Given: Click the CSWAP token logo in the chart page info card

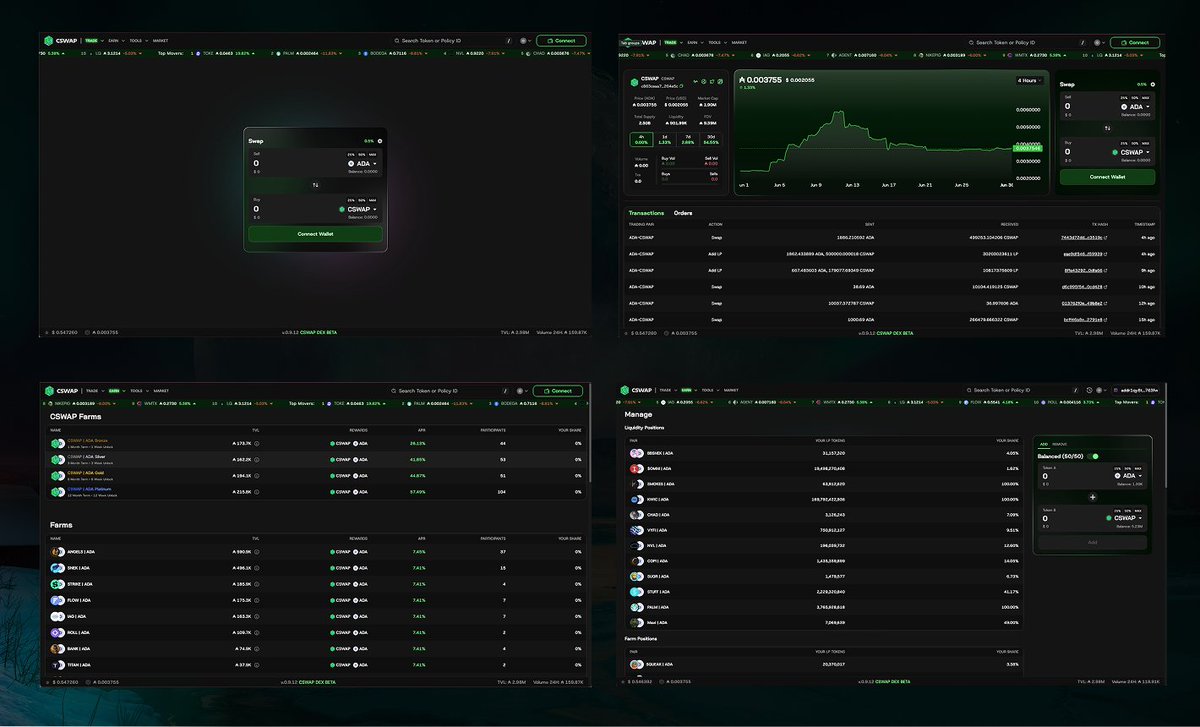Looking at the screenshot, I should pyautogui.click(x=632, y=83).
